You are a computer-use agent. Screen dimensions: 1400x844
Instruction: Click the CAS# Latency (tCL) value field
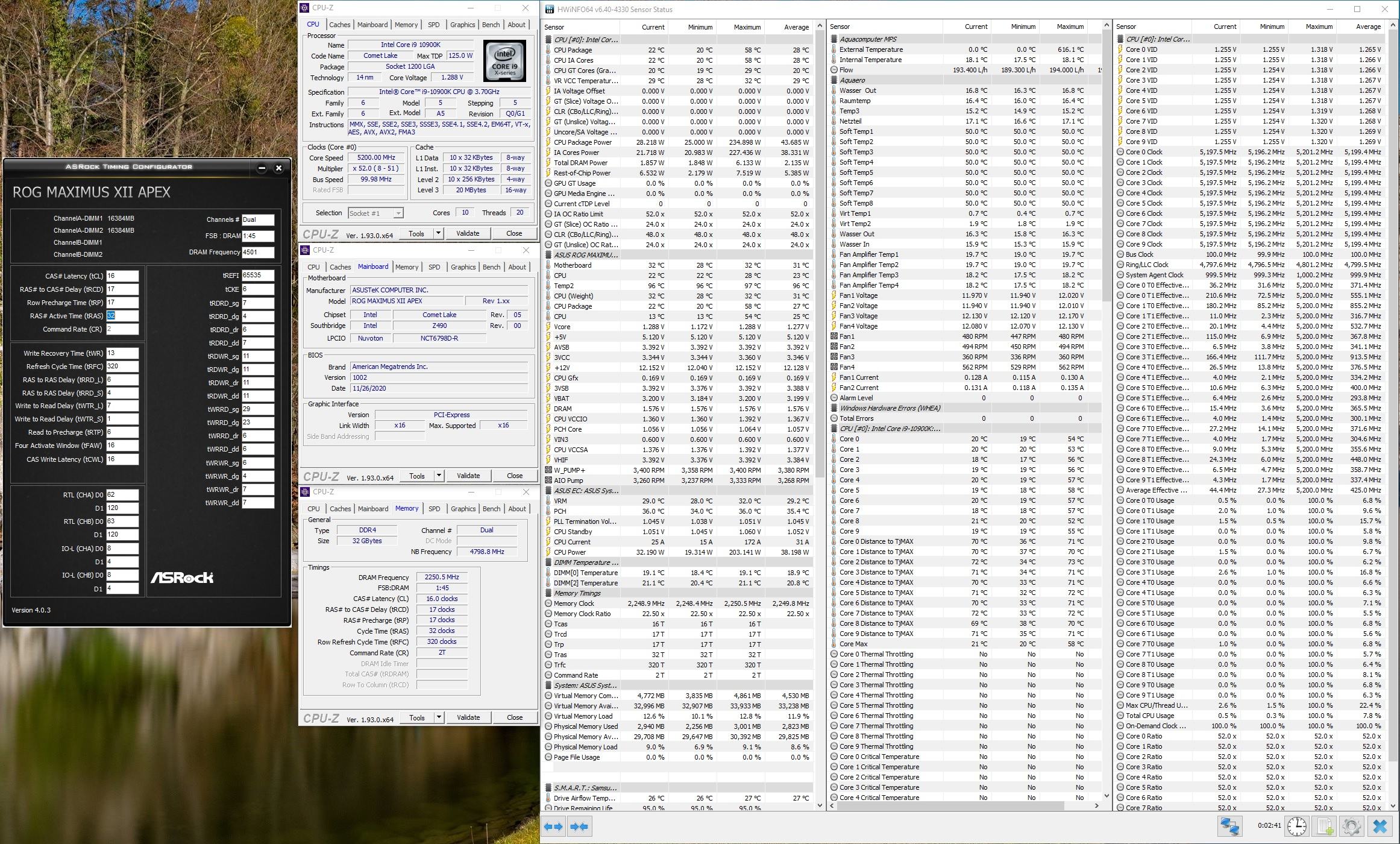point(122,276)
